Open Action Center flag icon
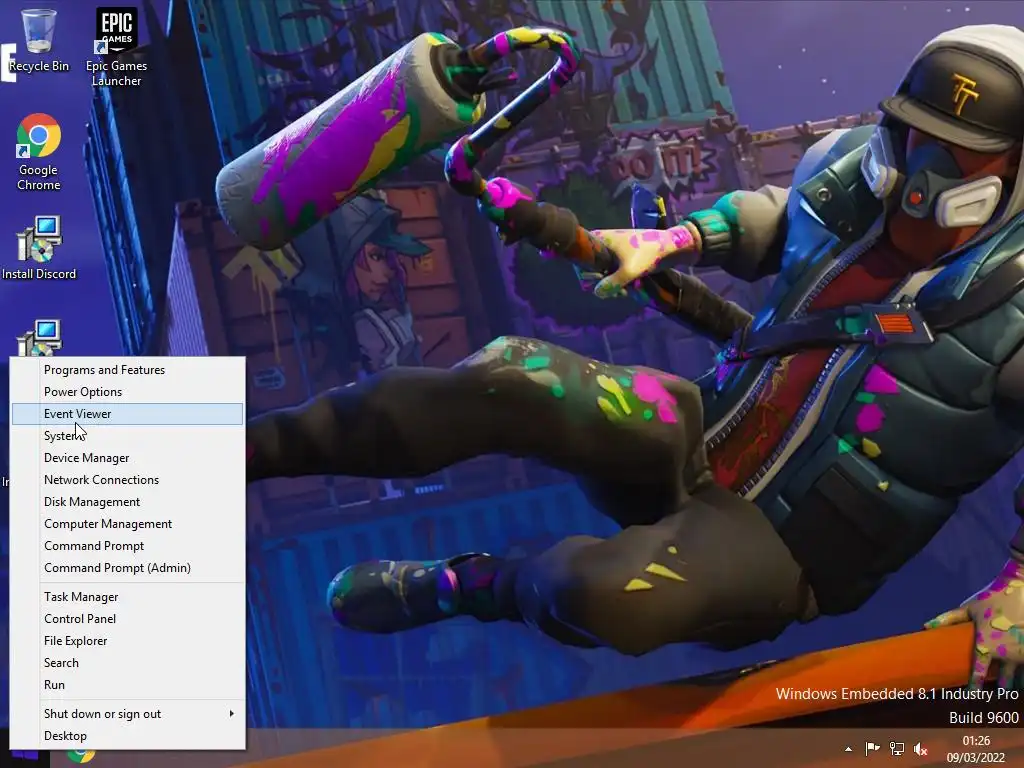Image resolution: width=1024 pixels, height=768 pixels. pos(872,749)
